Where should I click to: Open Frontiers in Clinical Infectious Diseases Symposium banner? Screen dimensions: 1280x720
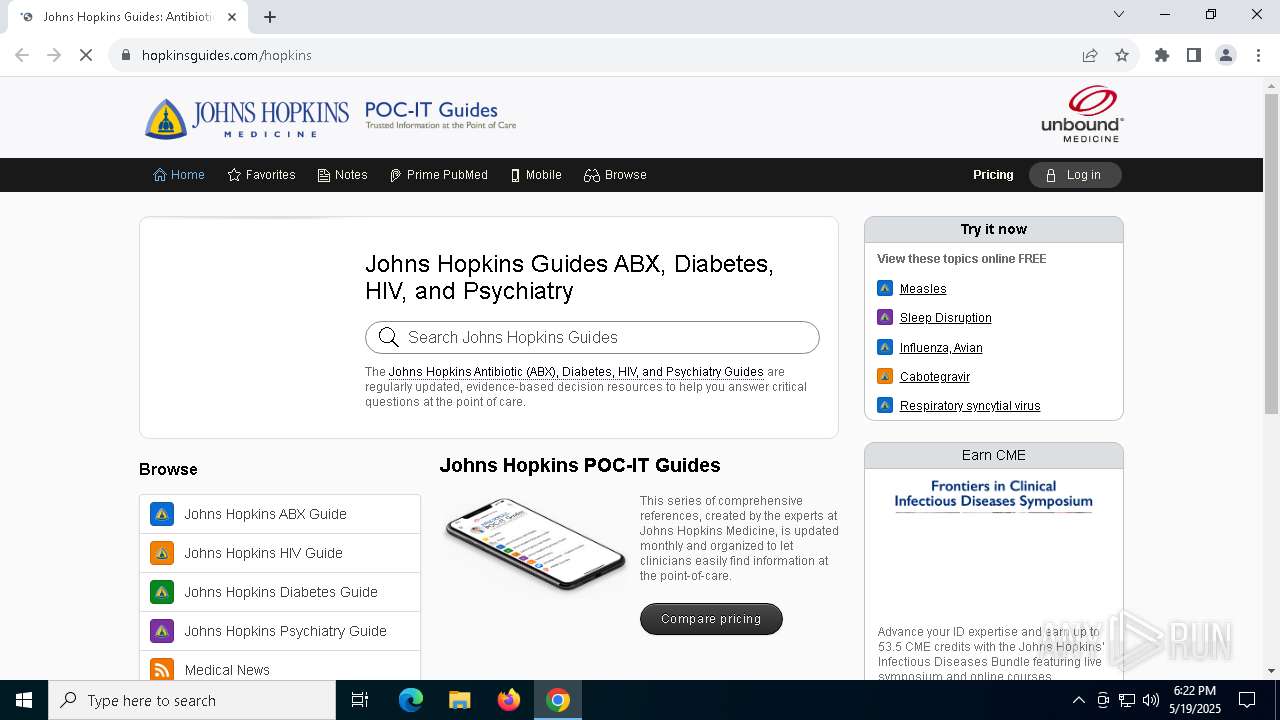(x=993, y=494)
